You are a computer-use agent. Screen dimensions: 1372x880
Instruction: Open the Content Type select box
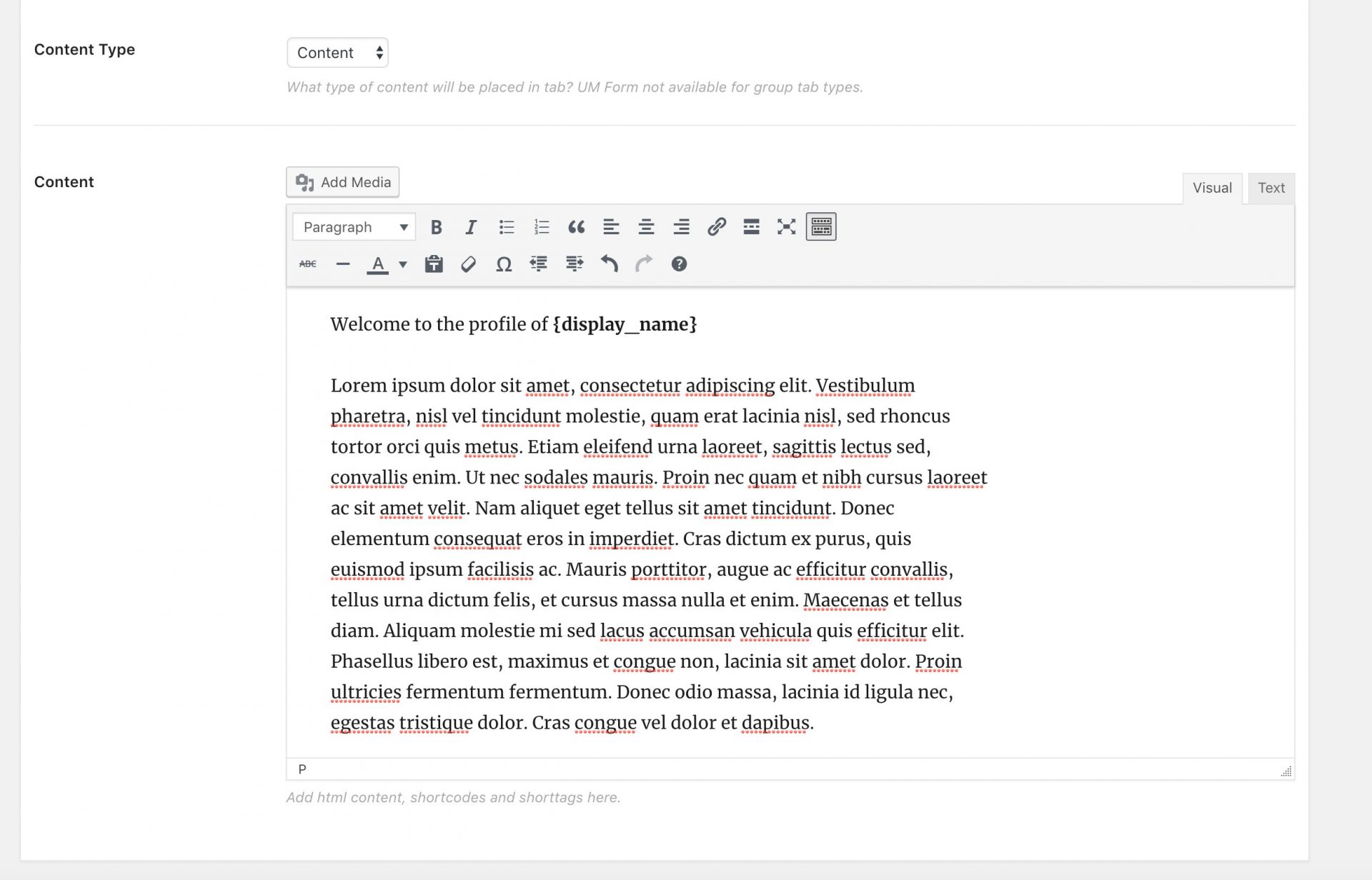coord(337,53)
